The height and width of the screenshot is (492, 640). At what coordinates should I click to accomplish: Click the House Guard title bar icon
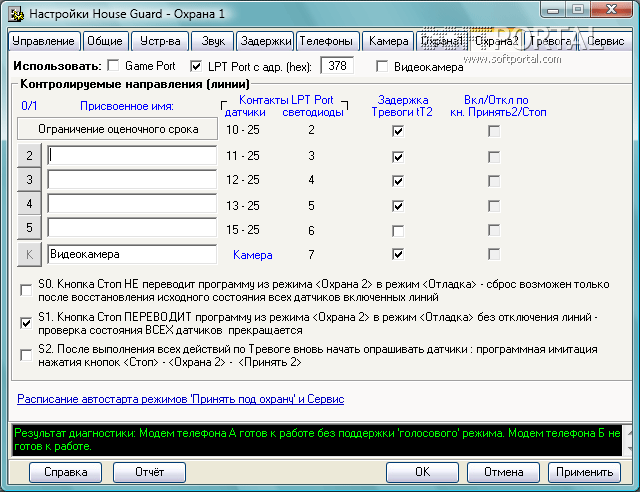[15, 13]
